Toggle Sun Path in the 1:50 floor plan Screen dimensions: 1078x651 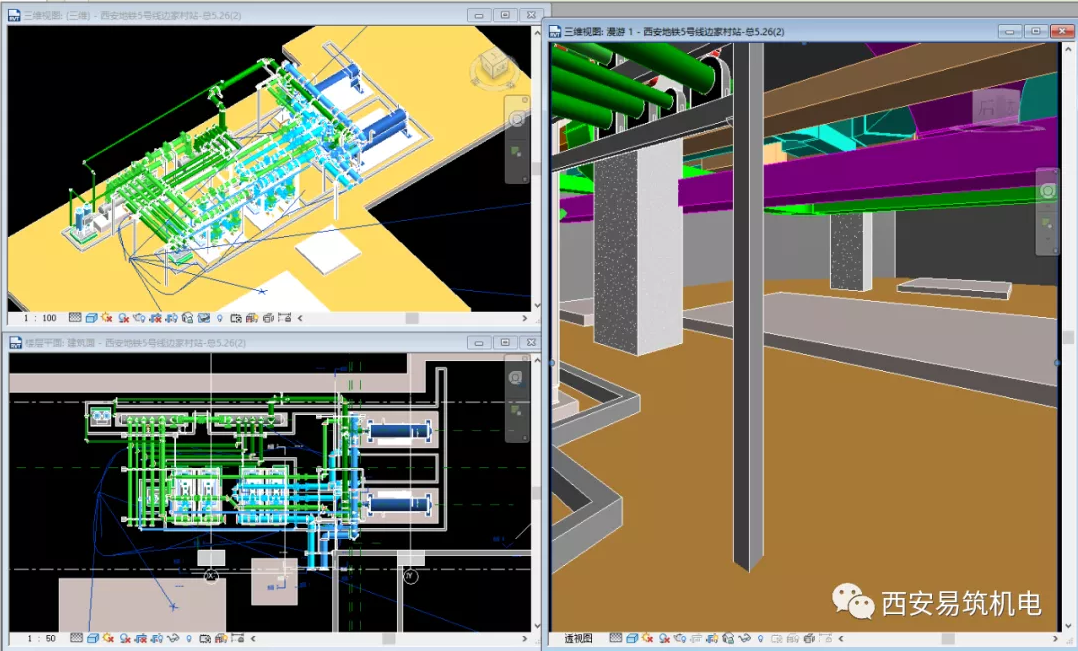tap(108, 639)
